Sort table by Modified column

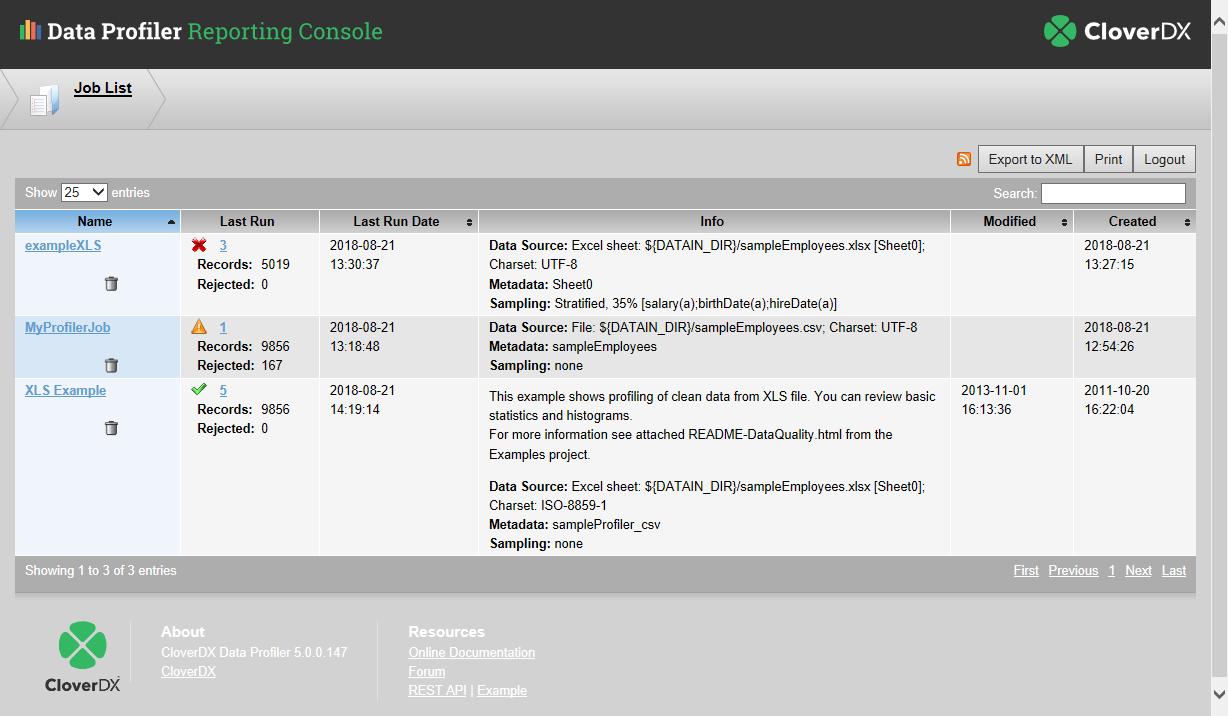click(1010, 221)
